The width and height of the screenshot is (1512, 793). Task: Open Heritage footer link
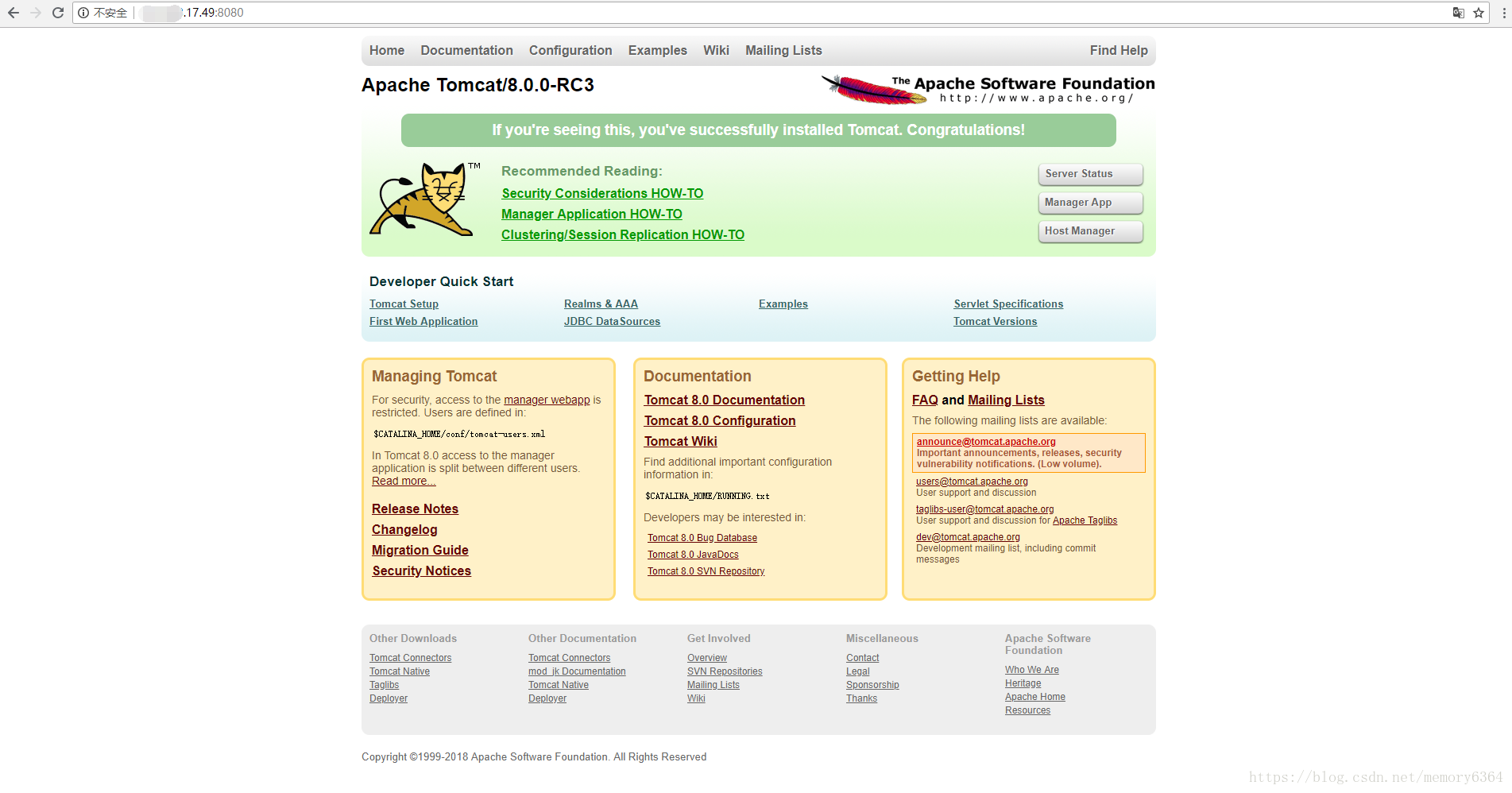tap(1023, 684)
